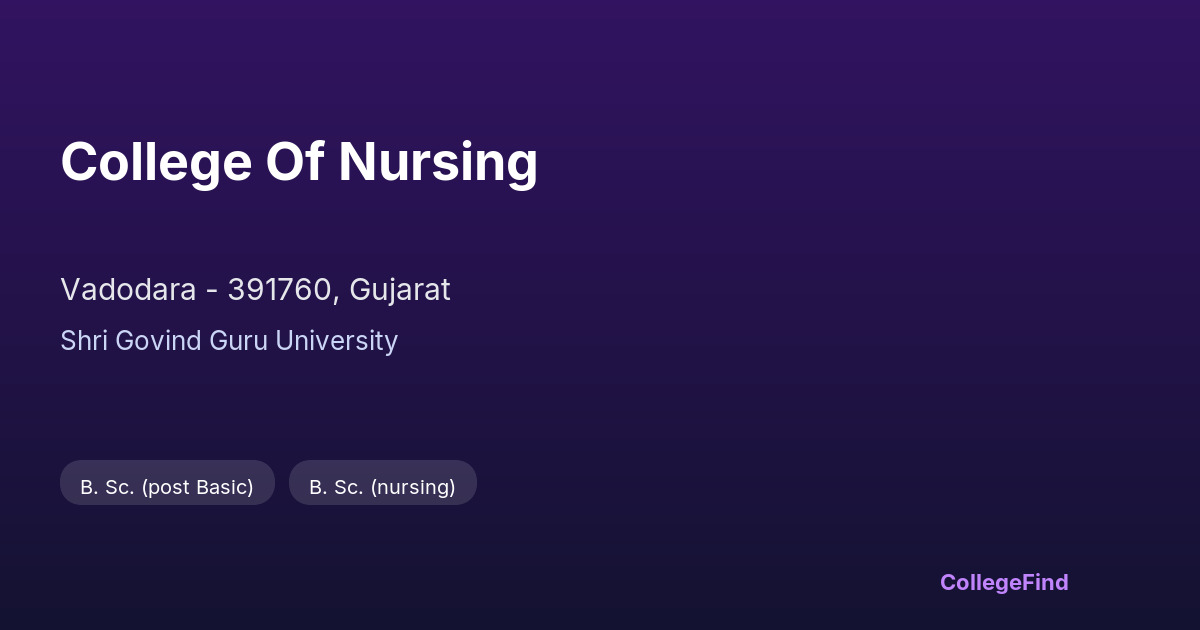Open the Shri Govind Guru University link
The image size is (1200, 630).
pyautogui.click(x=229, y=341)
